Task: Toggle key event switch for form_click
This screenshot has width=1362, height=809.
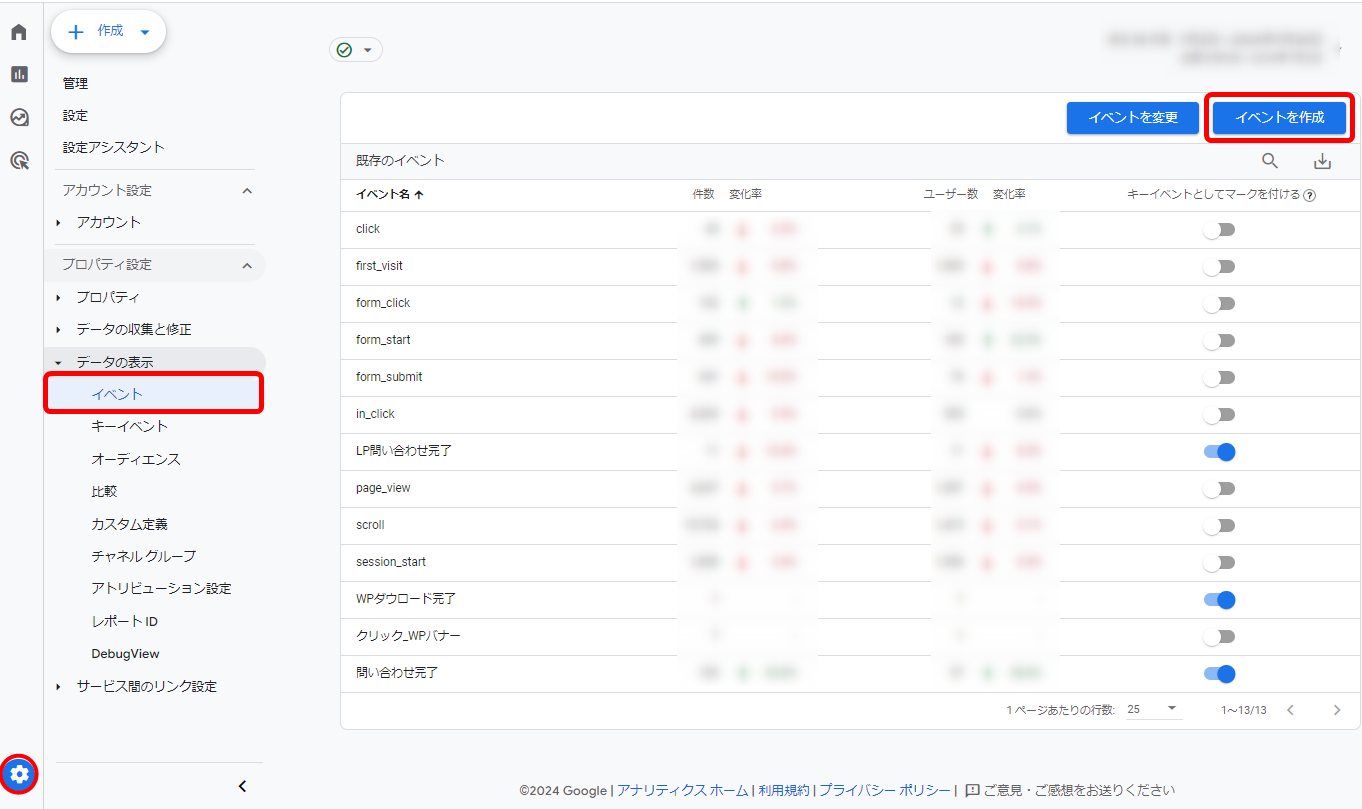Action: click(1219, 304)
